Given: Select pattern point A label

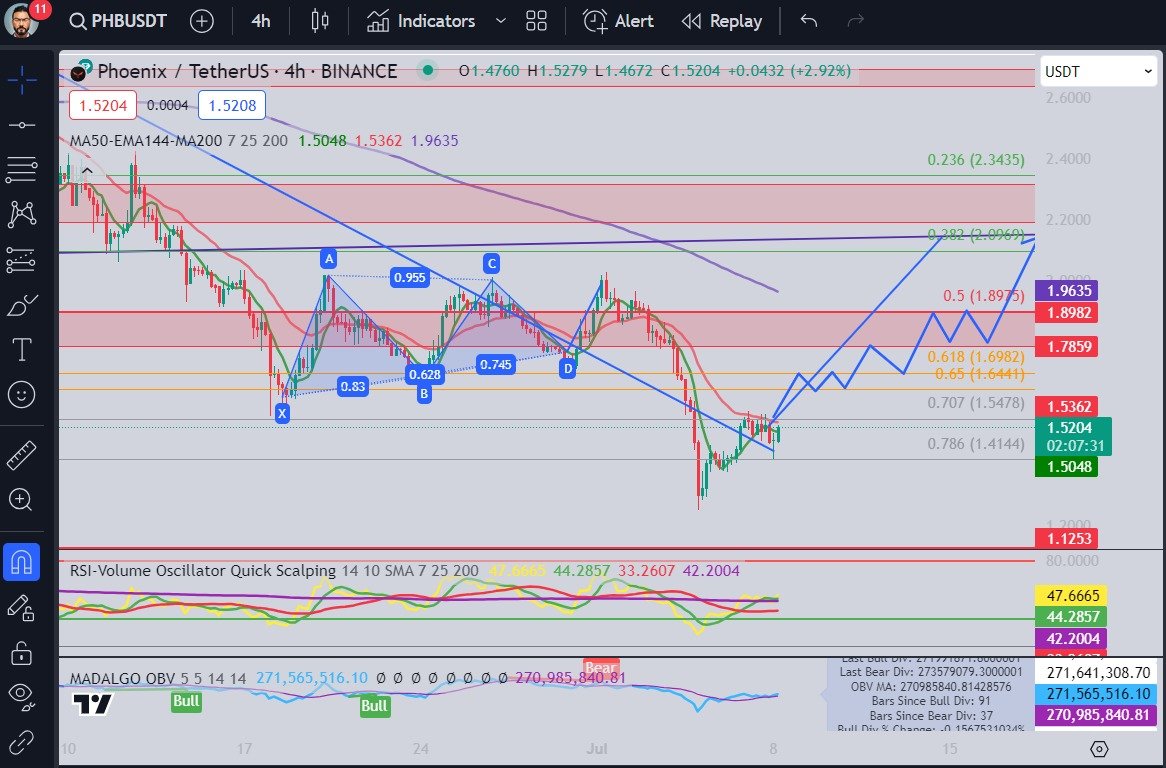Looking at the screenshot, I should (x=329, y=259).
